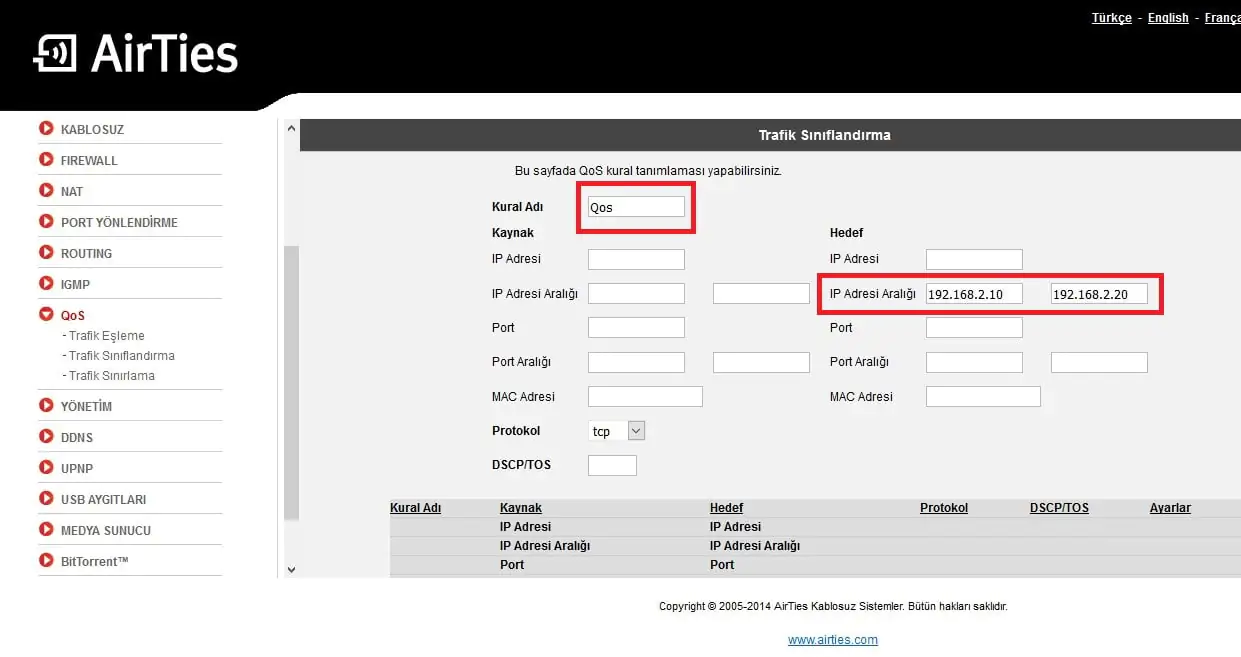This screenshot has width=1241, height=657.
Task: Select NAT in the sidebar menu
Action: [72, 190]
